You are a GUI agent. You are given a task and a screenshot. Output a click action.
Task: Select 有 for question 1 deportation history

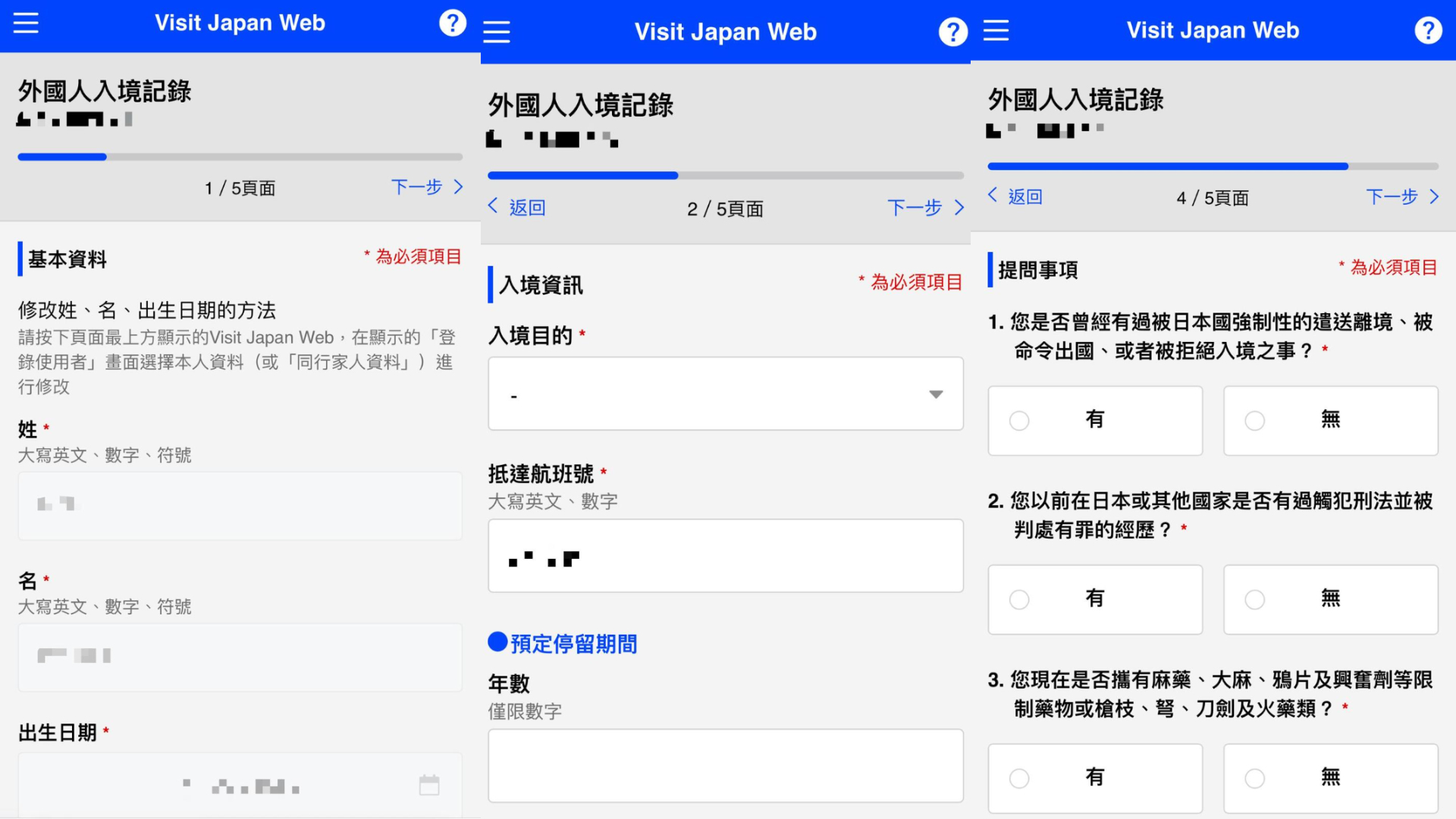pos(1095,421)
